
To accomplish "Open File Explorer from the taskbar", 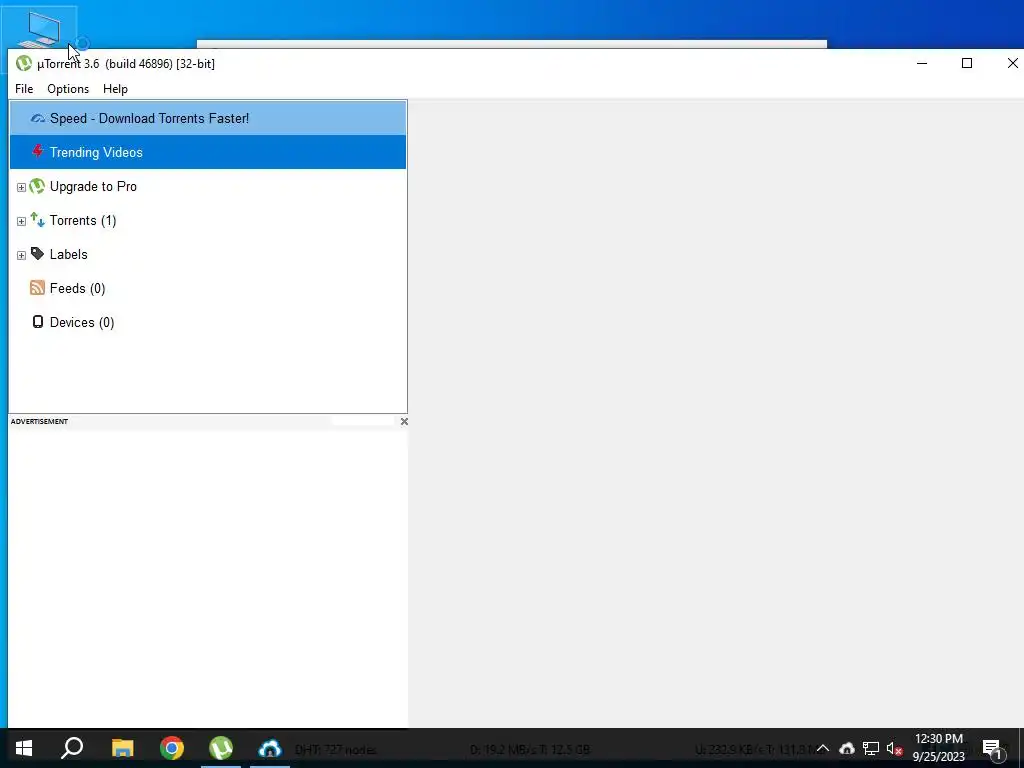I will click(122, 748).
